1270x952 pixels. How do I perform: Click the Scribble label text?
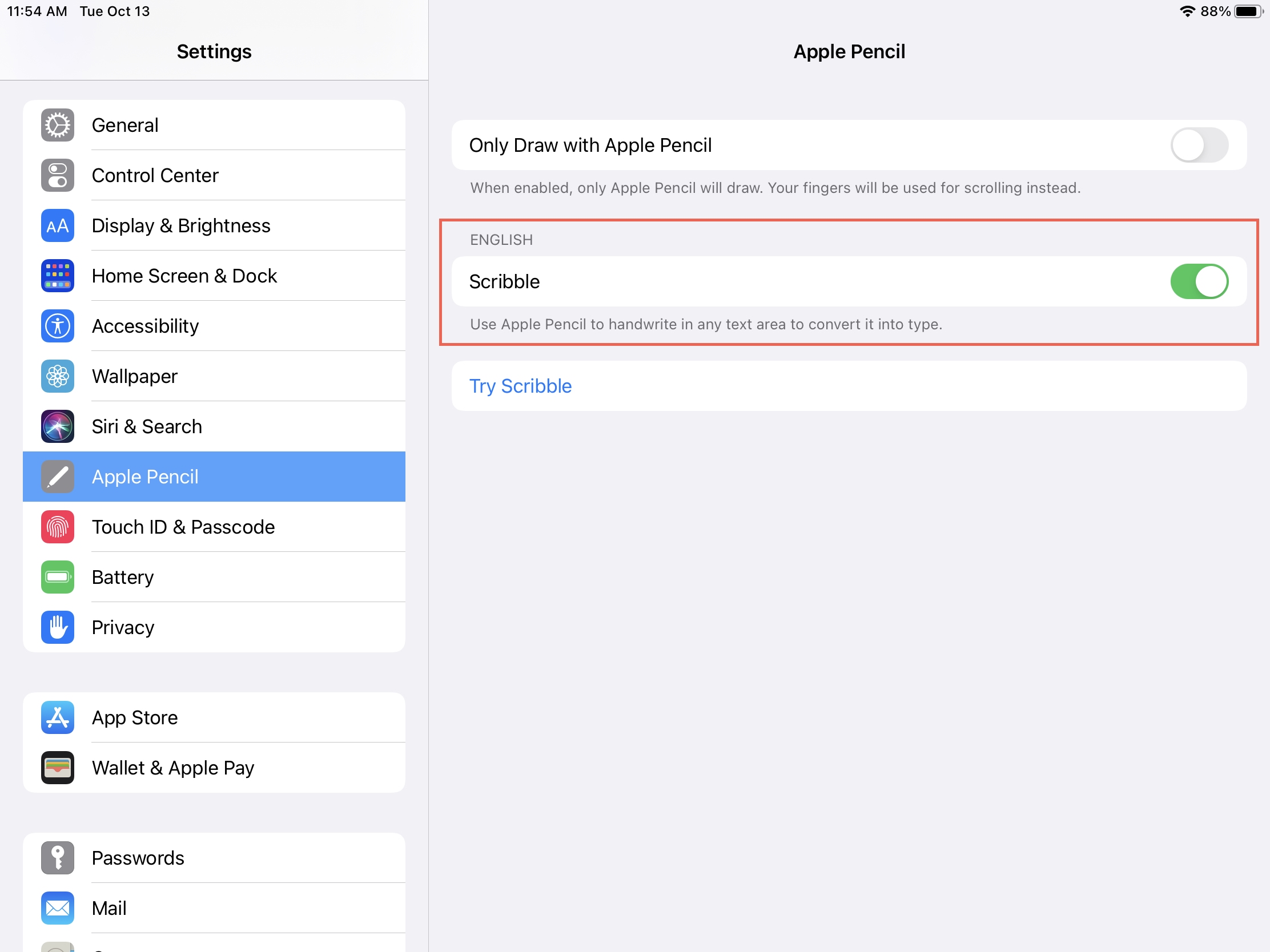tap(504, 282)
